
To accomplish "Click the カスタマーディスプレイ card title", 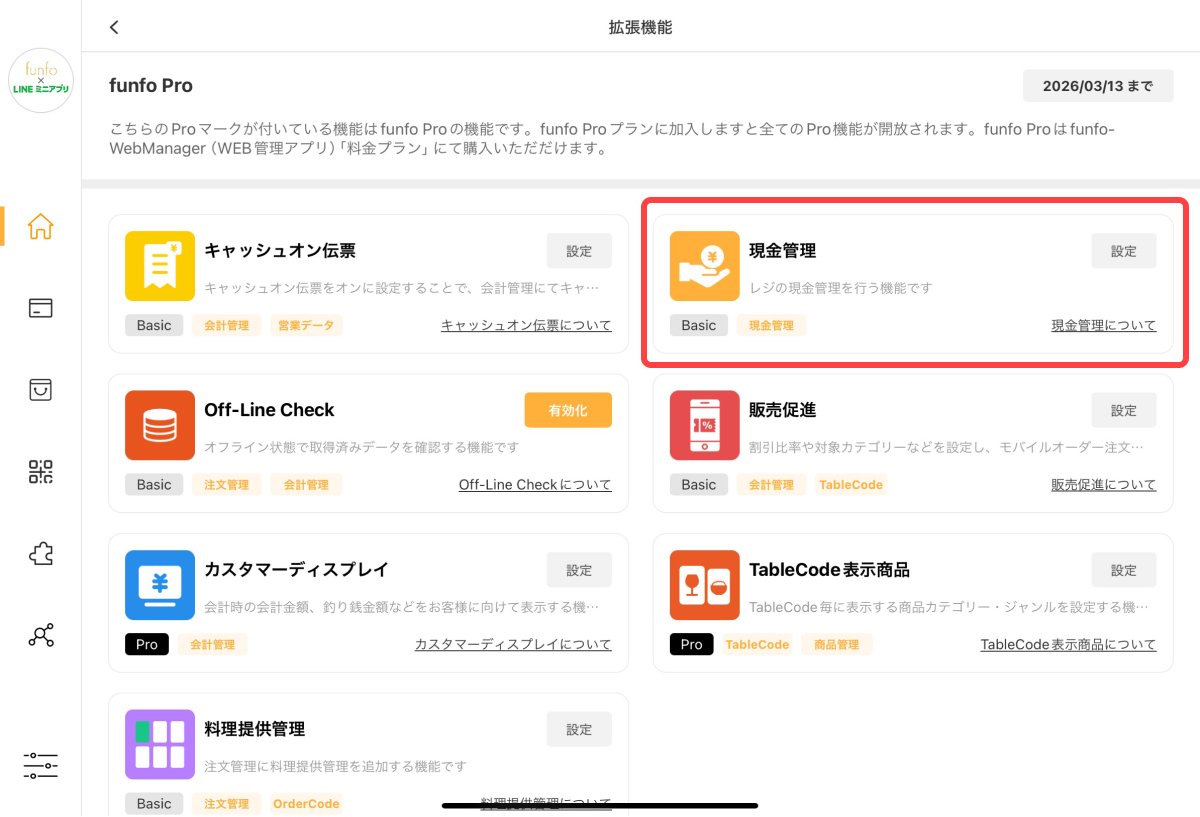I will tap(296, 569).
